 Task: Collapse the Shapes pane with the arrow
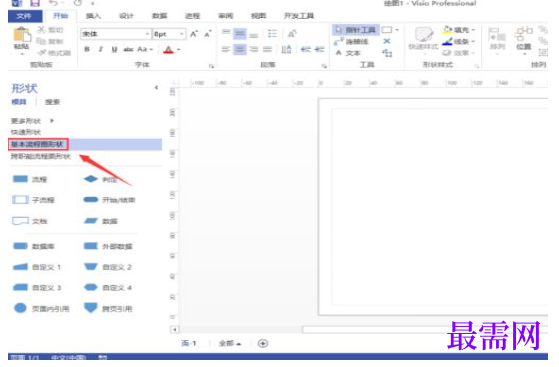coord(156,87)
